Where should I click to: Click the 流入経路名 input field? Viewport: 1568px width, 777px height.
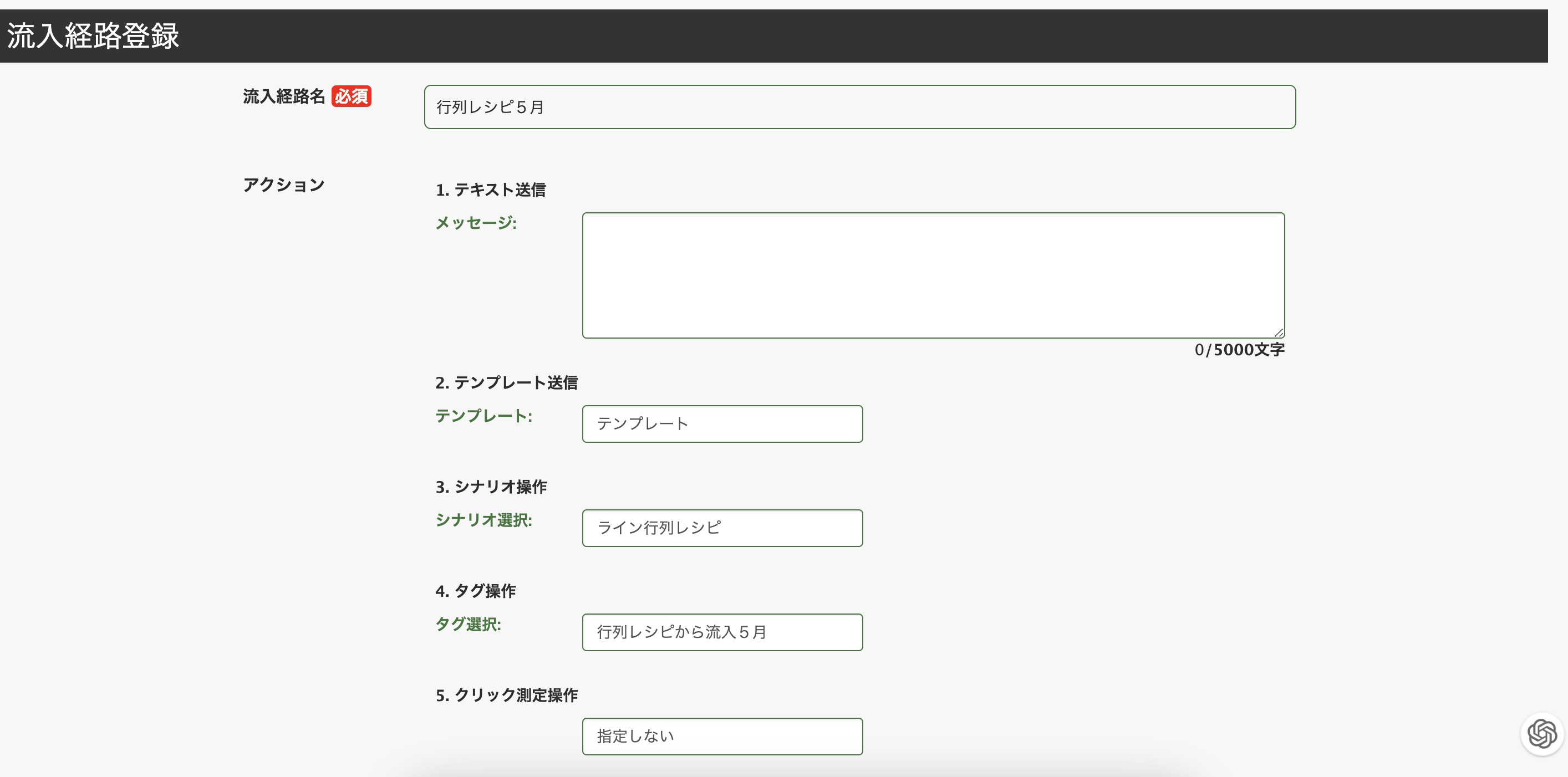click(859, 107)
